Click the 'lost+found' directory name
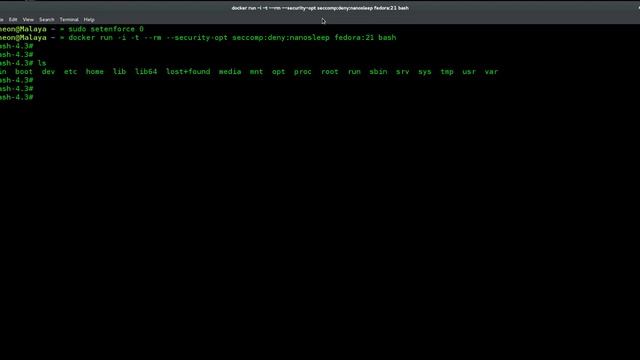640x360 pixels. [188, 71]
